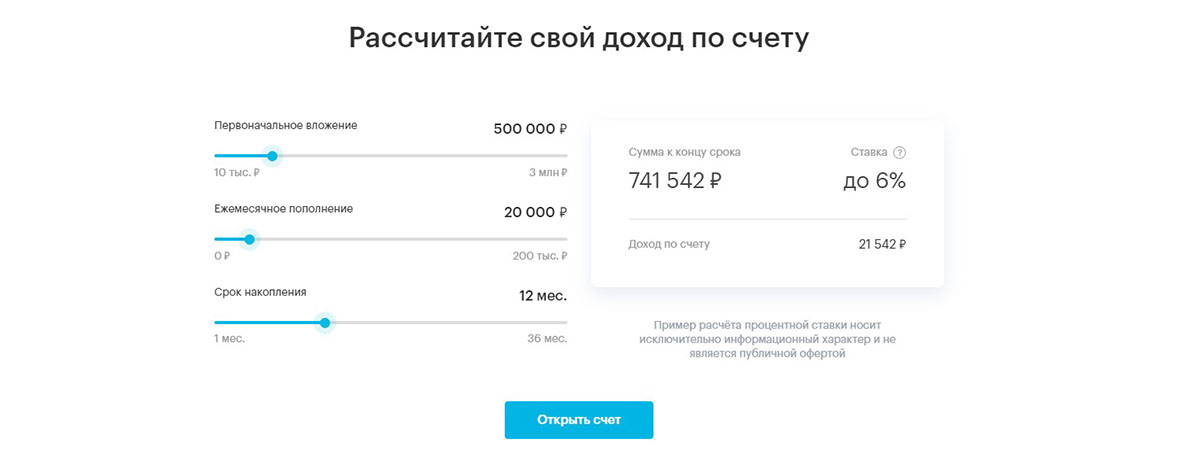1200x450 pixels.
Task: Click the Рассчитайте свой доход по счету heading
Action: 579,38
